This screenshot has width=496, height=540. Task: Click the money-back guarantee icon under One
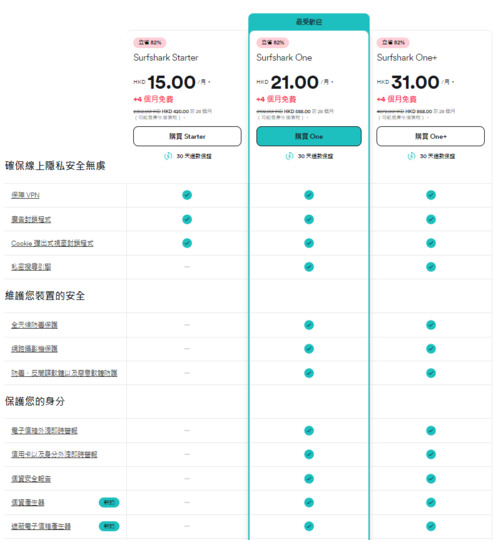pos(289,156)
